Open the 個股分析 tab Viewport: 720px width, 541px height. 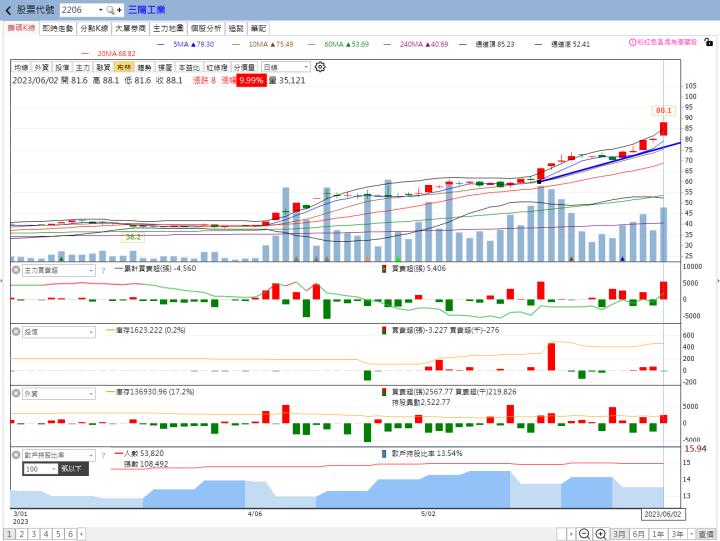[x=205, y=29]
